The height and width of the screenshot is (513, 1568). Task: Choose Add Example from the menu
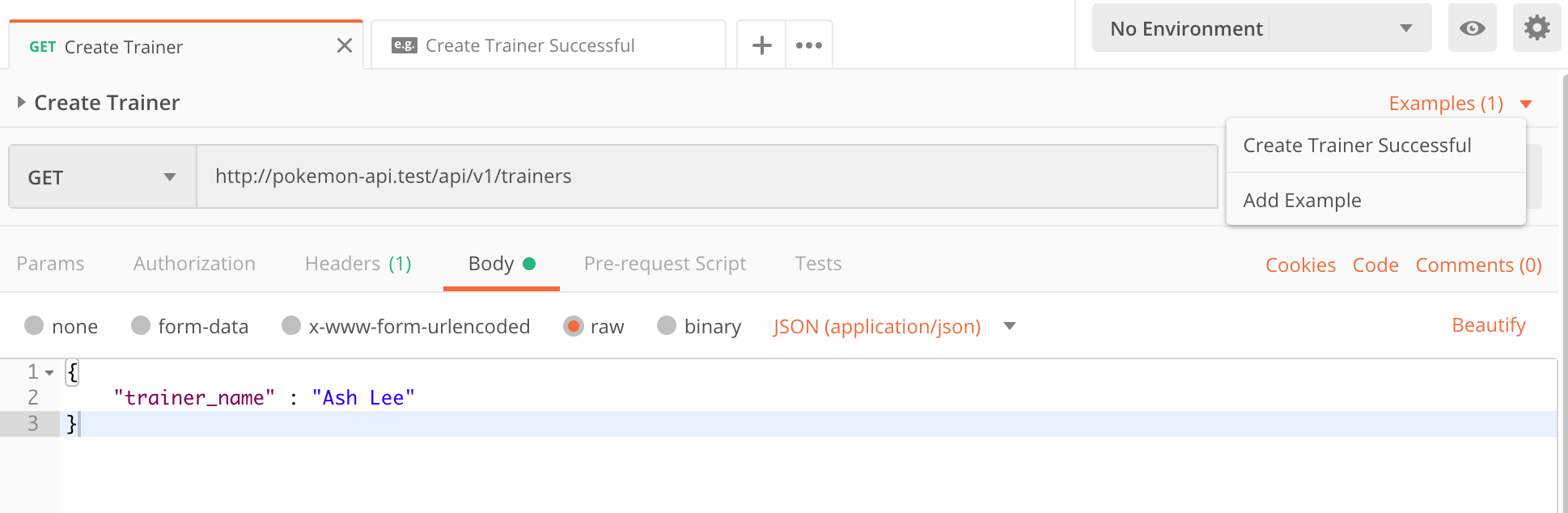[x=1302, y=200]
